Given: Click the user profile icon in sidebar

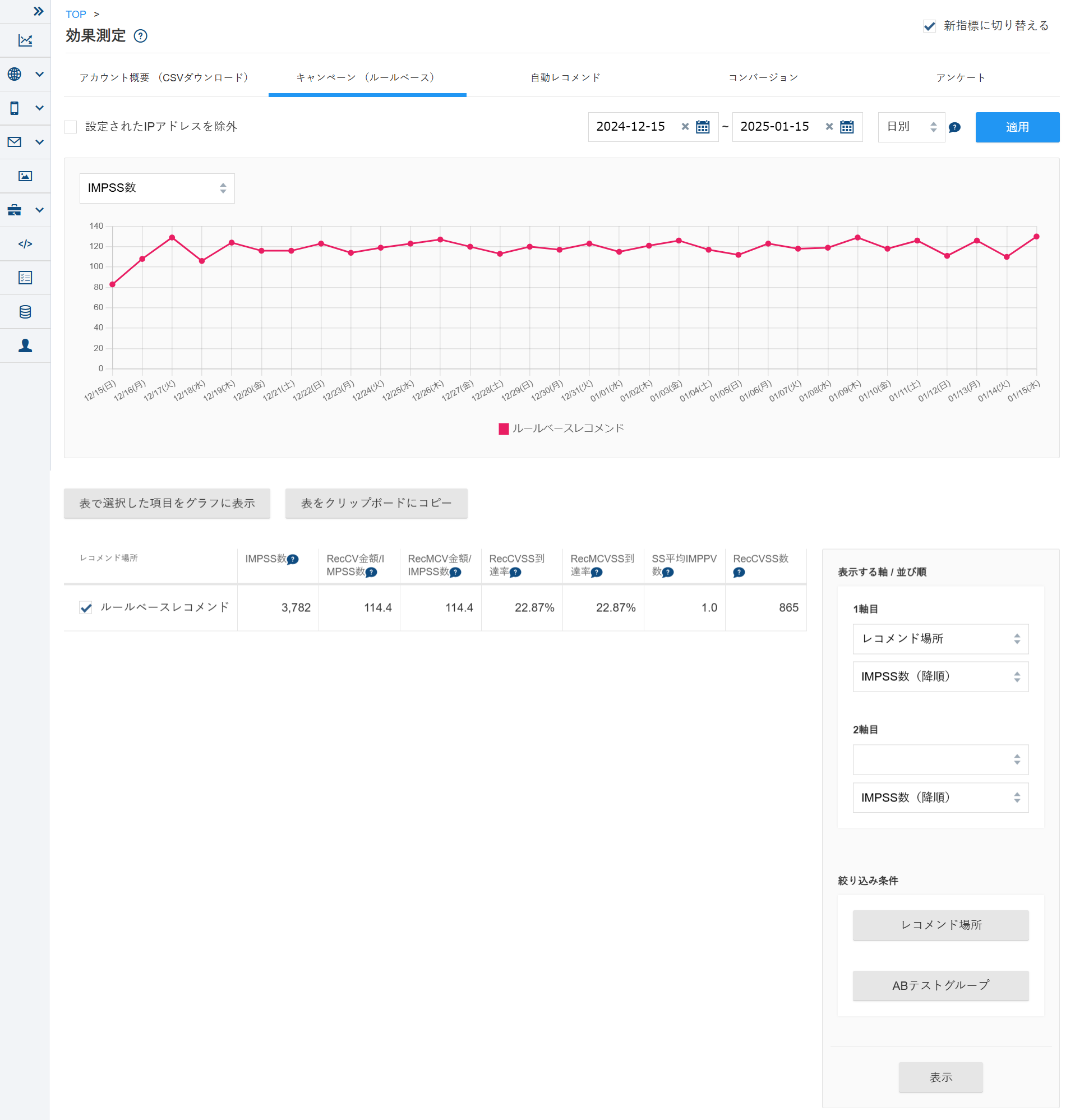Looking at the screenshot, I should [x=25, y=345].
